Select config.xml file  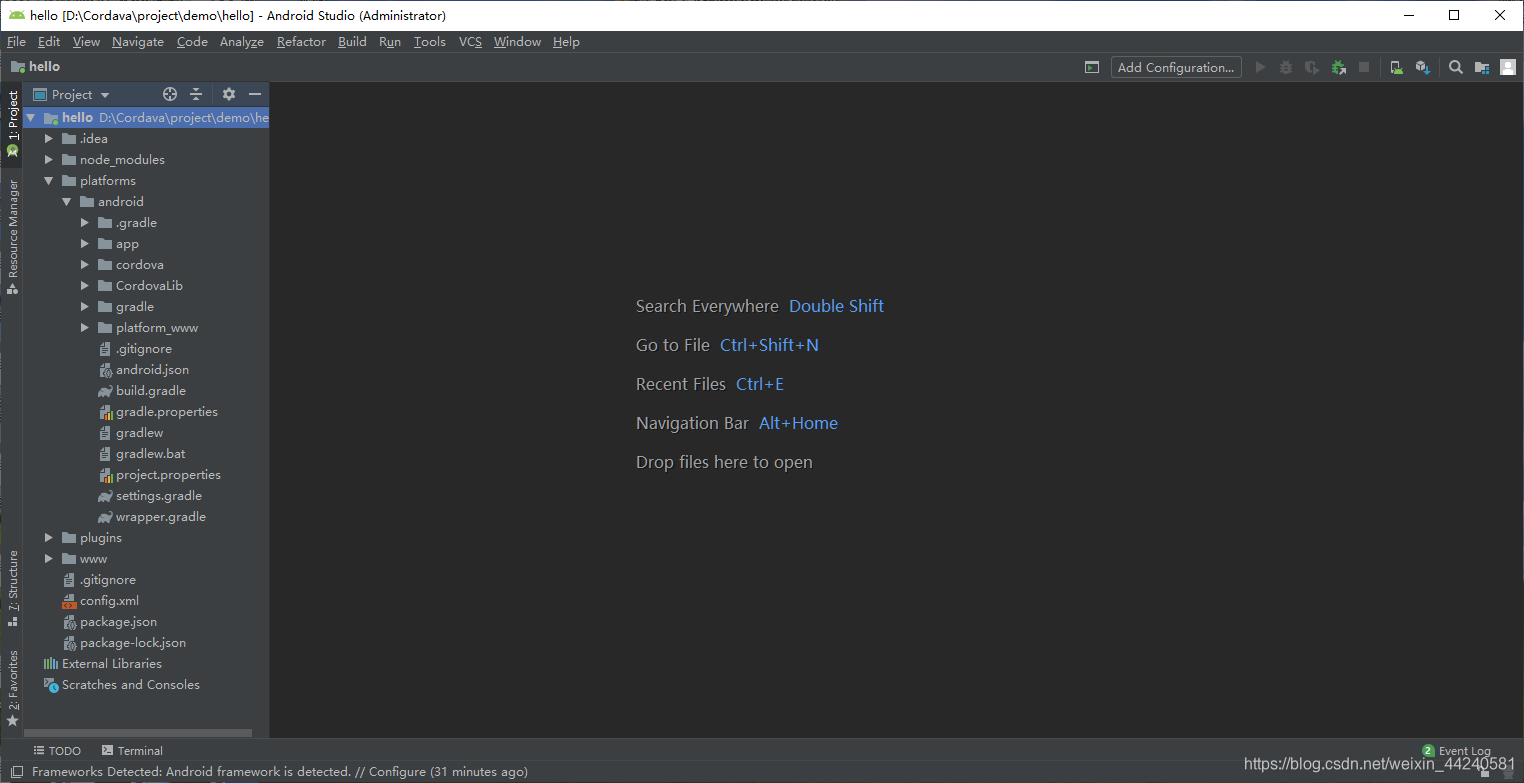click(x=100, y=600)
